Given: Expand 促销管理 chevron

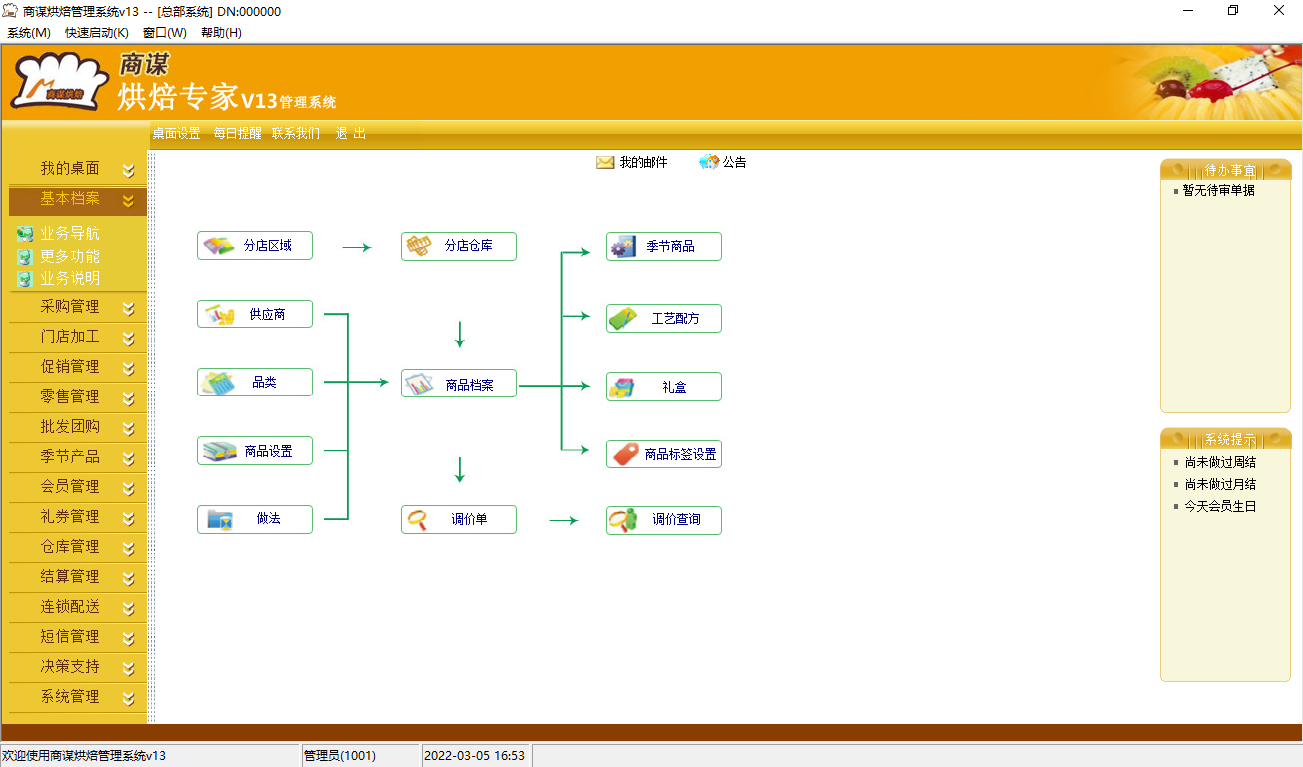Looking at the screenshot, I should [128, 368].
